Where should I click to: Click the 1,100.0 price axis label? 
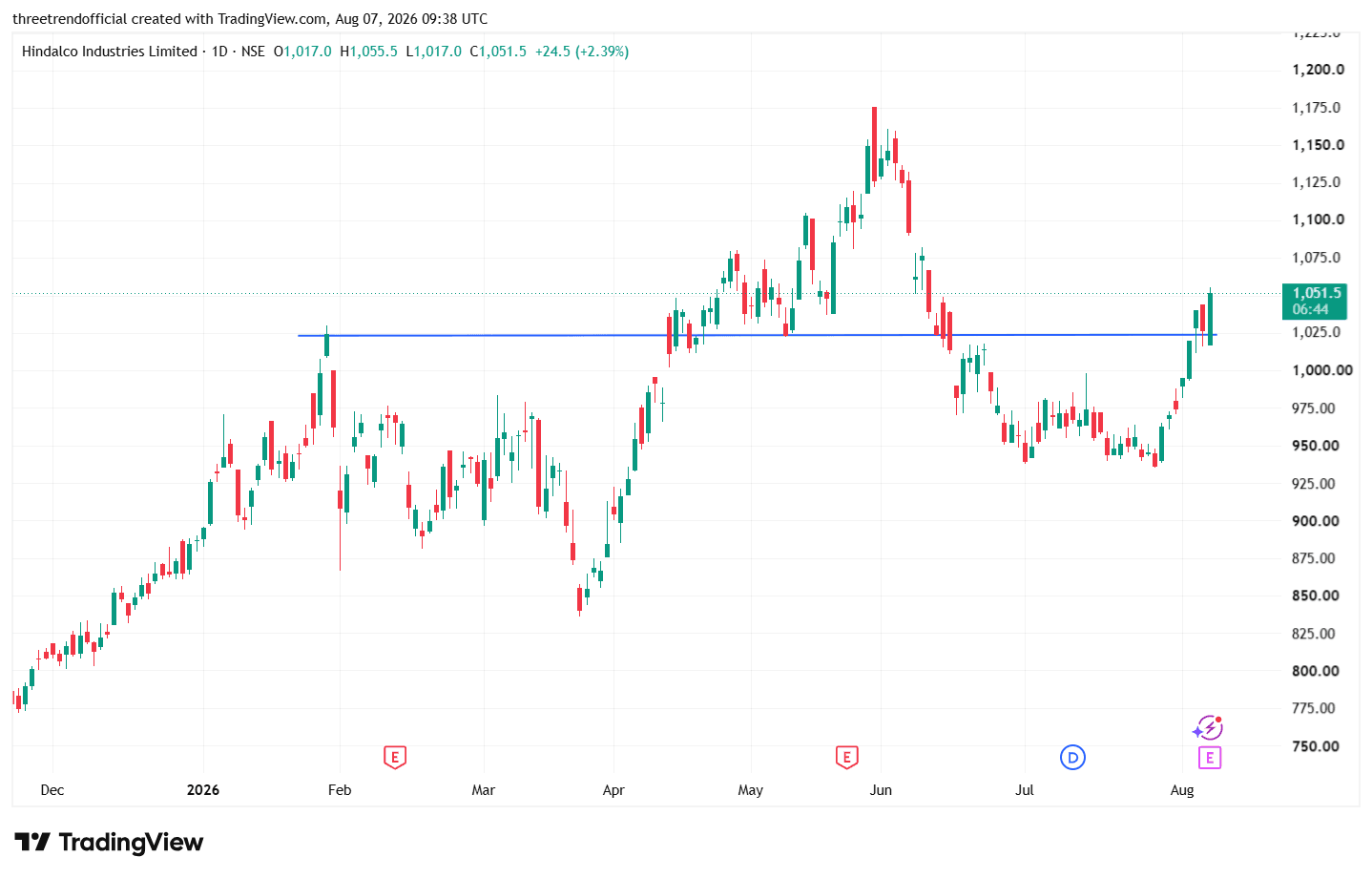(x=1318, y=219)
